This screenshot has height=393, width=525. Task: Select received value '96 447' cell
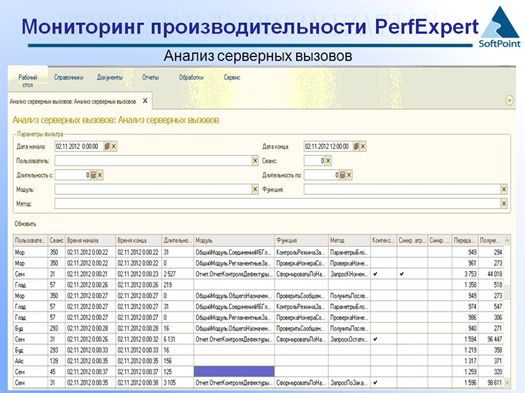pyautogui.click(x=491, y=339)
